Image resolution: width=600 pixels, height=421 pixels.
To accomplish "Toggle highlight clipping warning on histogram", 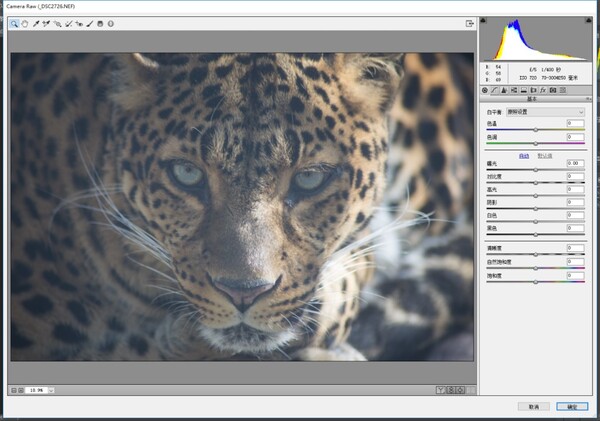I will 589,20.
